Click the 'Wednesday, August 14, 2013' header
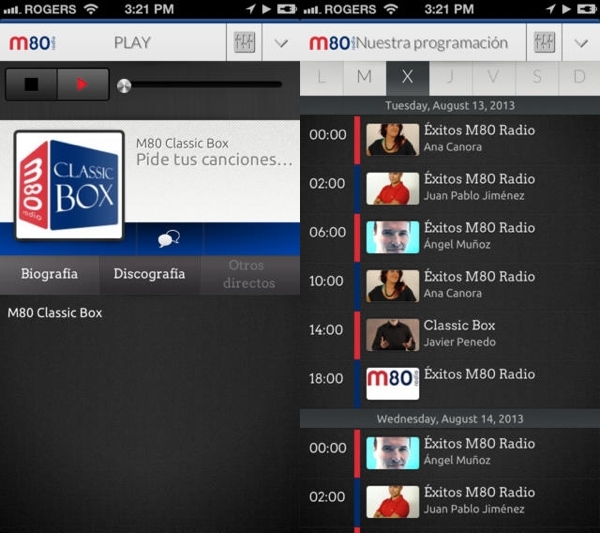Screen dimensions: 600x533 (x=450, y=419)
